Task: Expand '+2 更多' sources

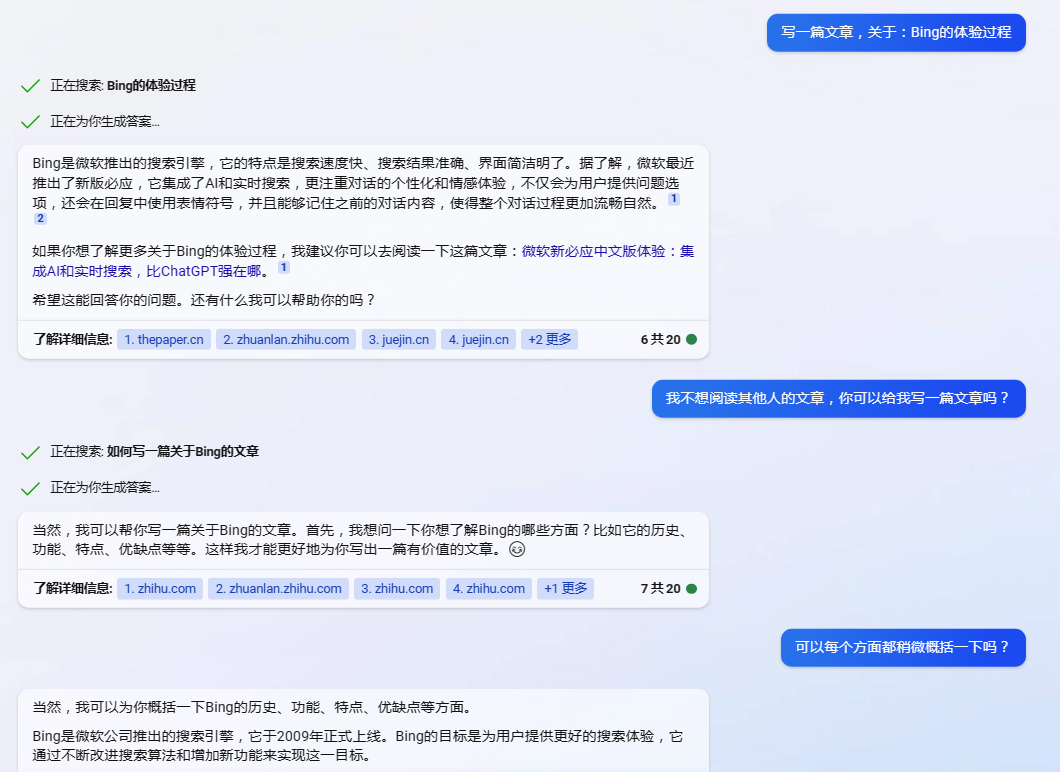Action: point(550,339)
